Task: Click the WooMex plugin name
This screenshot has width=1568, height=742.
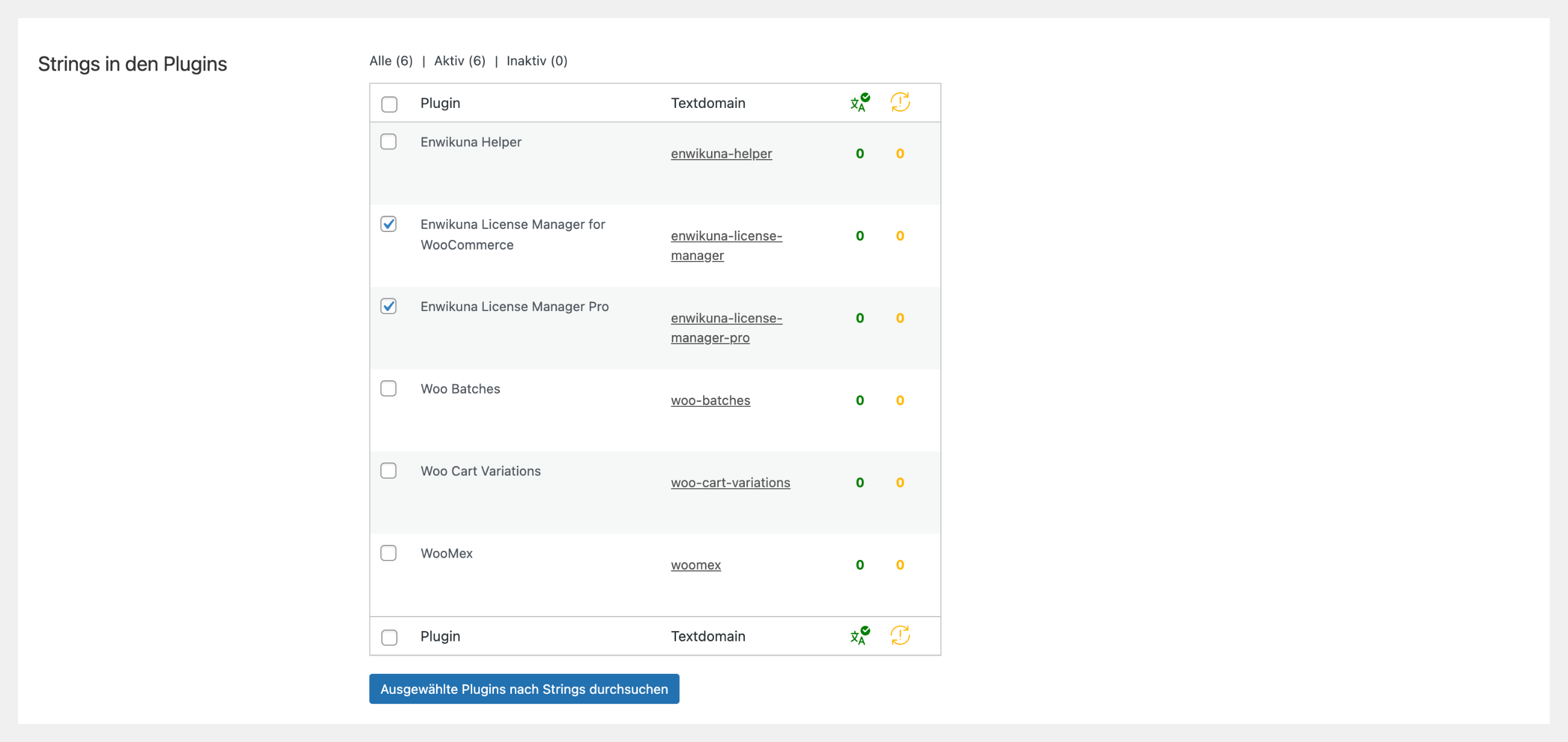Action: tap(446, 553)
